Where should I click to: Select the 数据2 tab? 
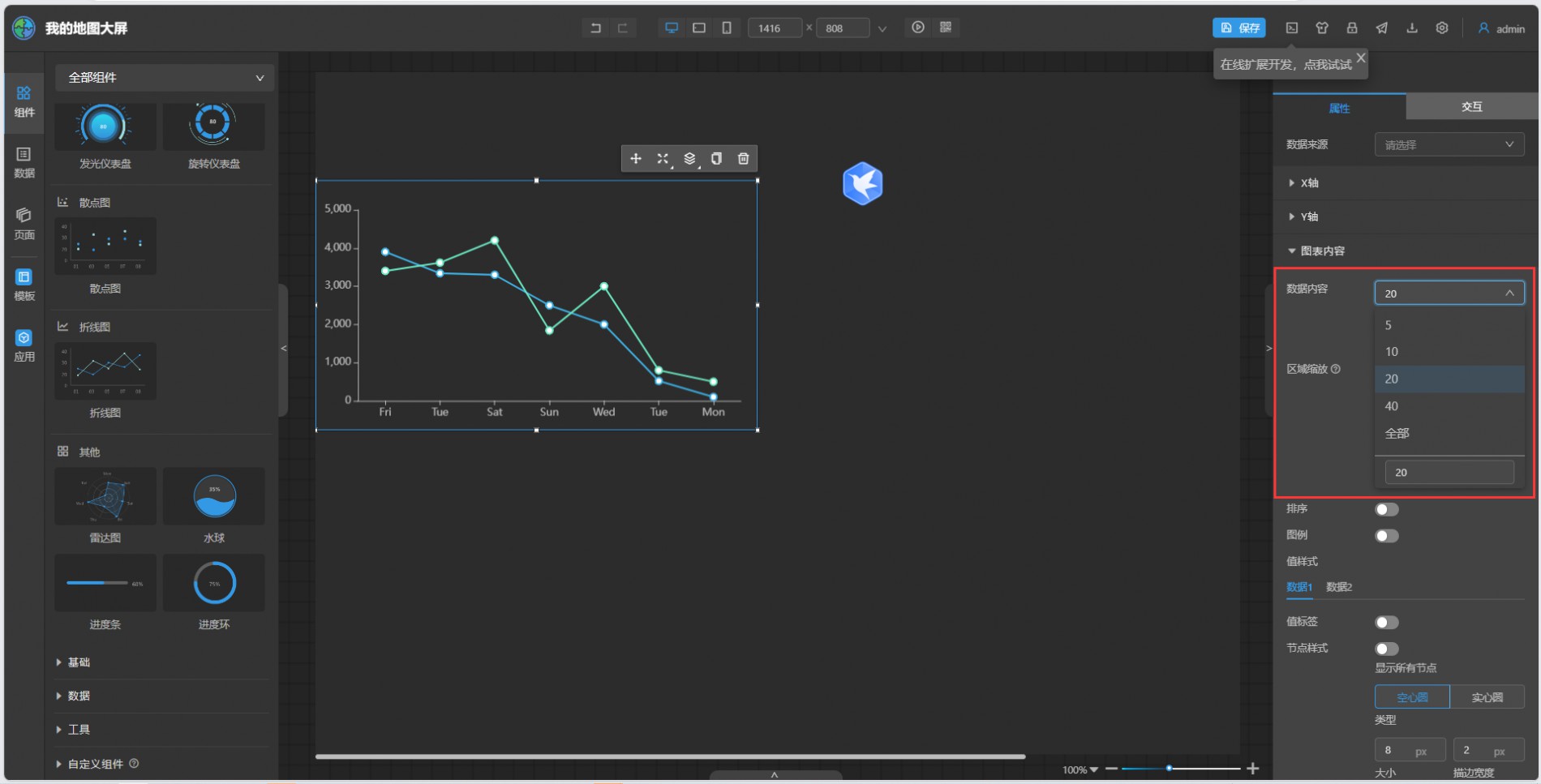[1338, 587]
